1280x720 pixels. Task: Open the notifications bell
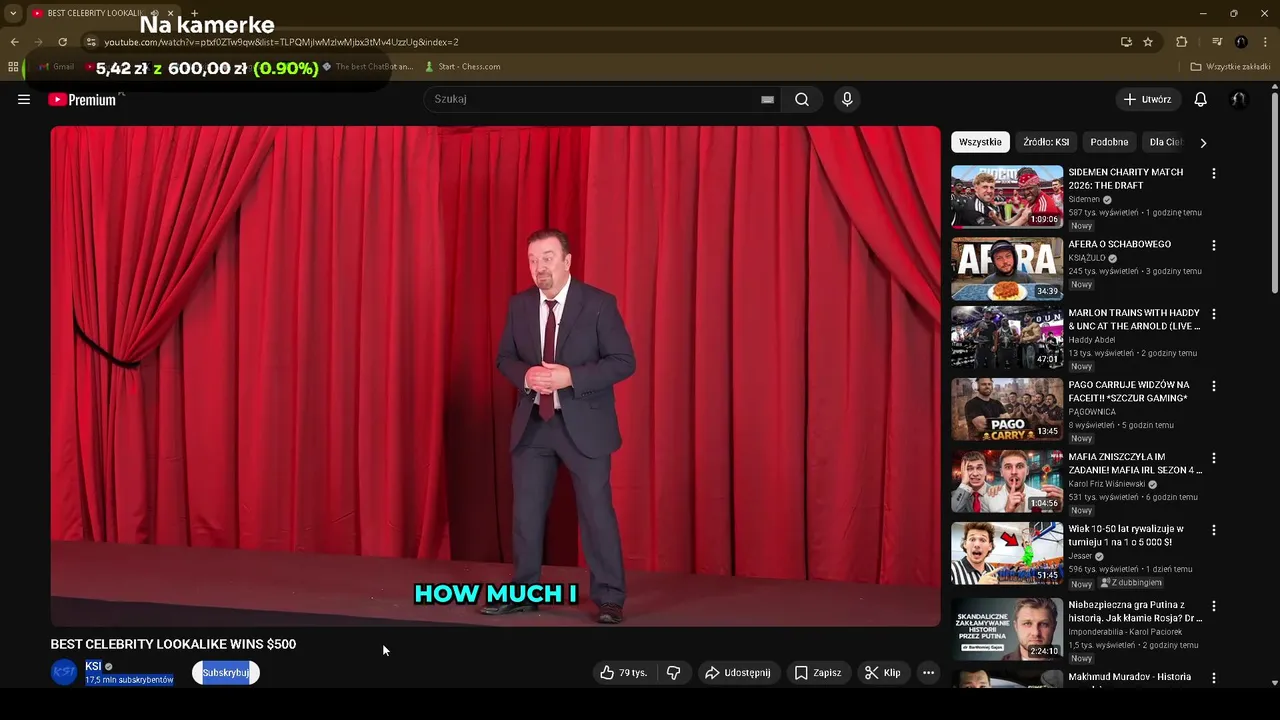pyautogui.click(x=1200, y=99)
